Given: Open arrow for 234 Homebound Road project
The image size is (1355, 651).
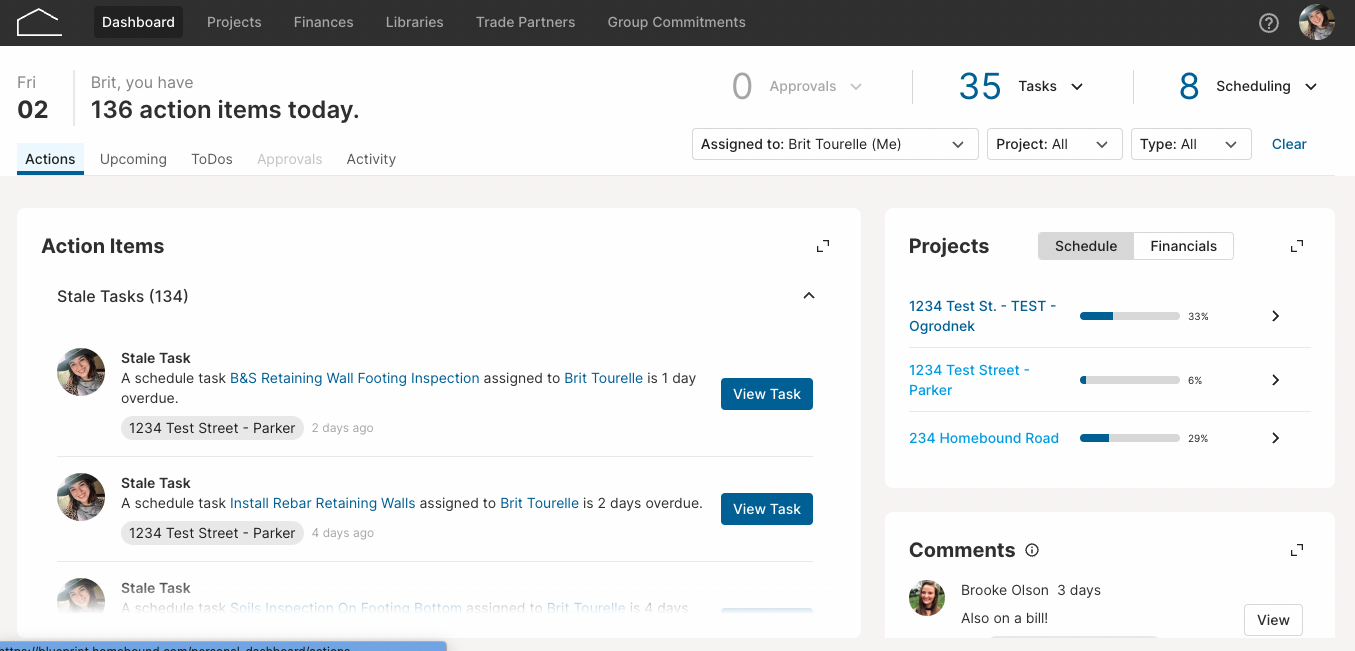Looking at the screenshot, I should pos(1275,438).
